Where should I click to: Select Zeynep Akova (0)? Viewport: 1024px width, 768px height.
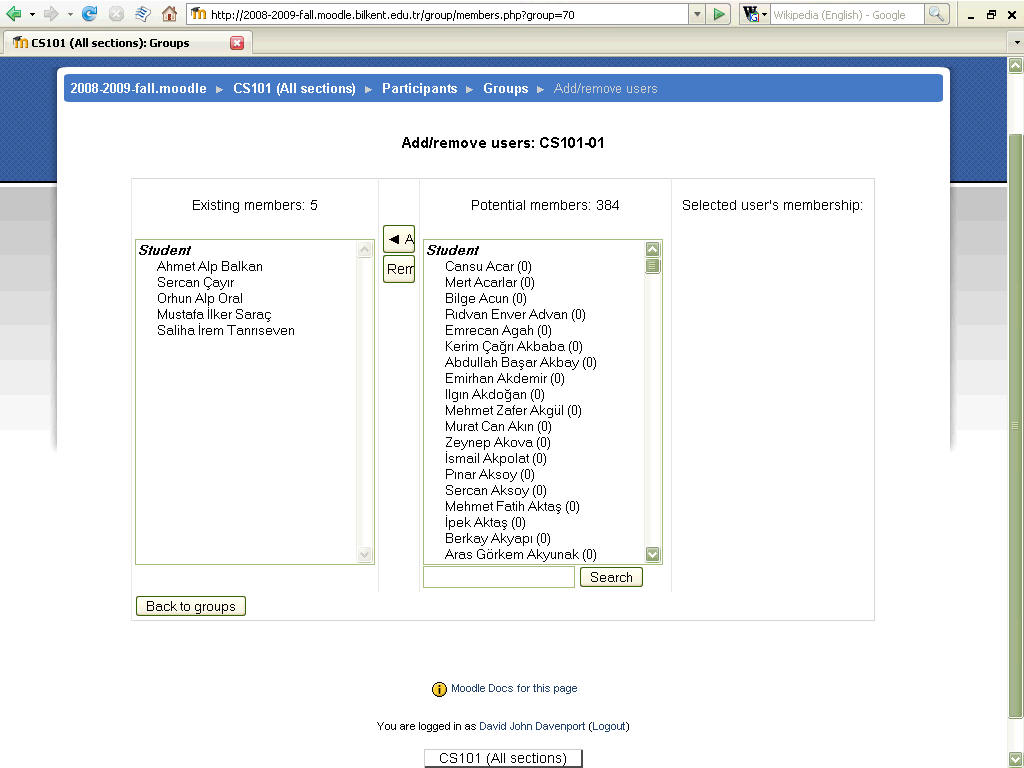tap(498, 442)
